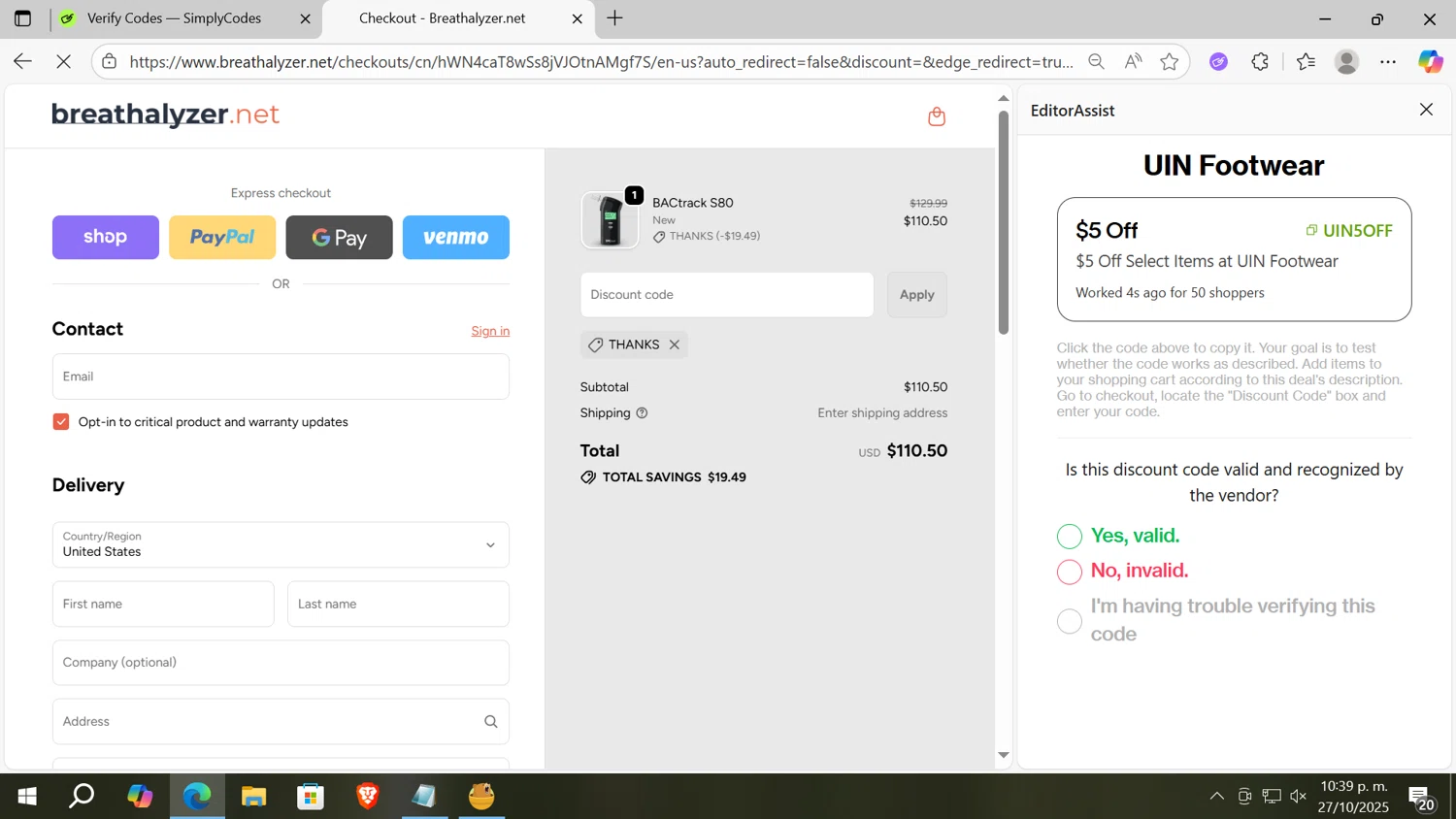The height and width of the screenshot is (819, 1456).
Task: Pay with the Google Pay button
Action: point(339,237)
